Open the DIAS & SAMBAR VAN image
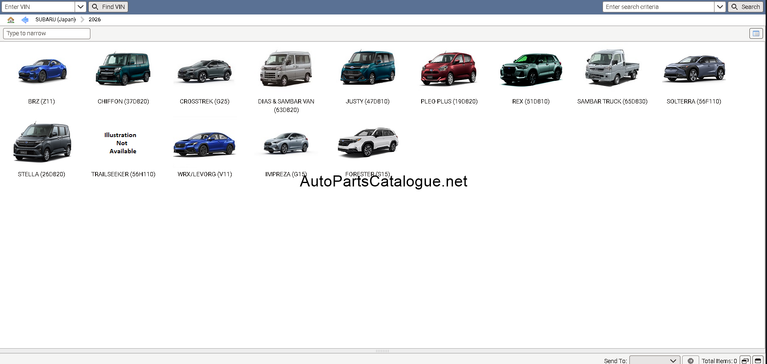767x364 pixels. click(x=286, y=68)
